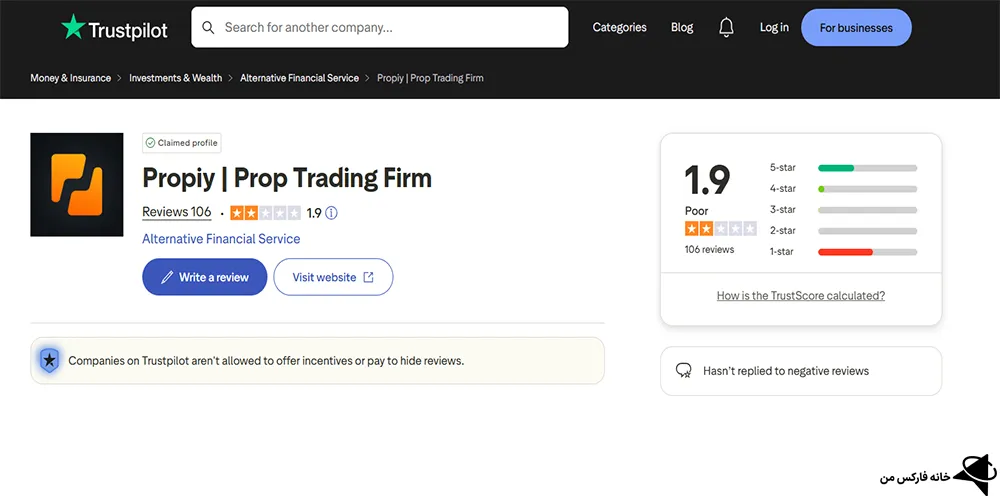Go to Investments & Wealth breadcrumb
Screen dimensions: 1000x500
point(176,78)
